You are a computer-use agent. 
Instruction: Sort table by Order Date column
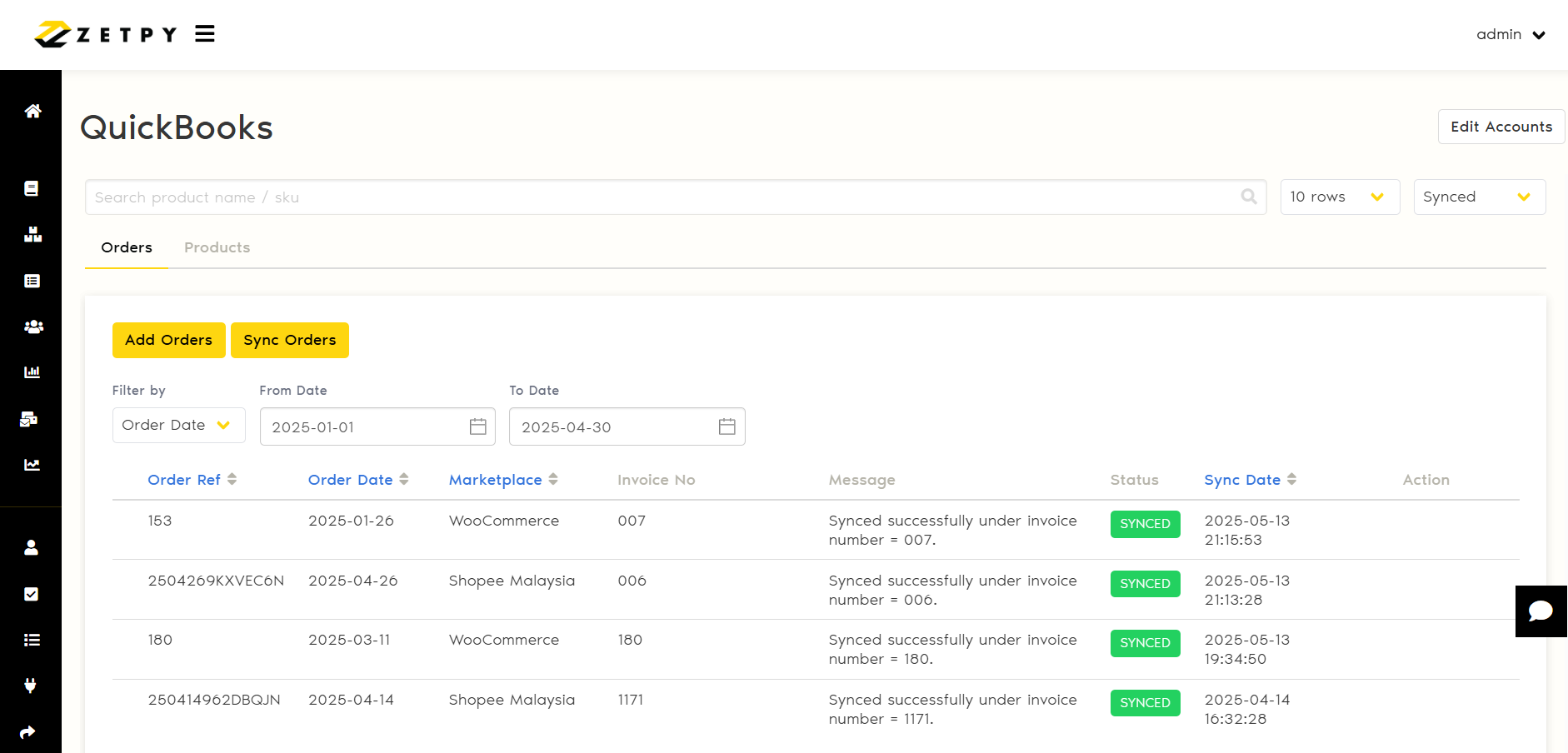358,480
